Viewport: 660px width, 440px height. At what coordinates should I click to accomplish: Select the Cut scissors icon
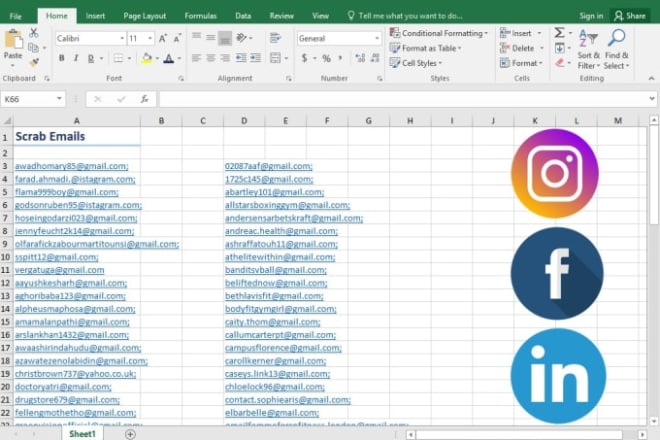coord(34,33)
